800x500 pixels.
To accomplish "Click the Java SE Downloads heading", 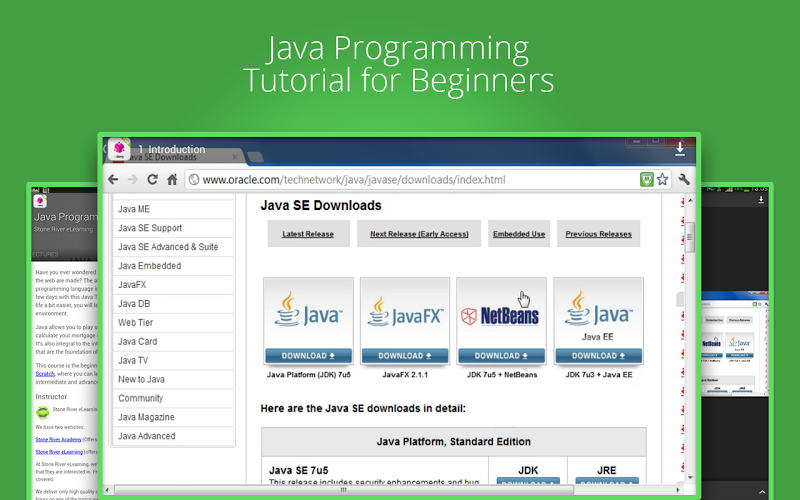I will (321, 206).
